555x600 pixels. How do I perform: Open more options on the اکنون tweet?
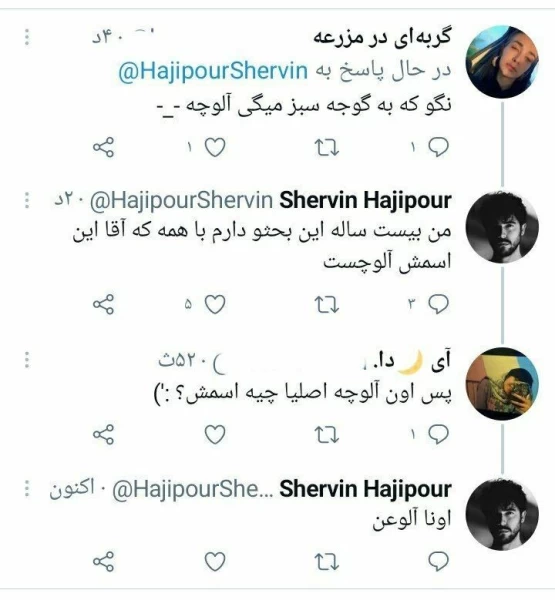(x=27, y=489)
